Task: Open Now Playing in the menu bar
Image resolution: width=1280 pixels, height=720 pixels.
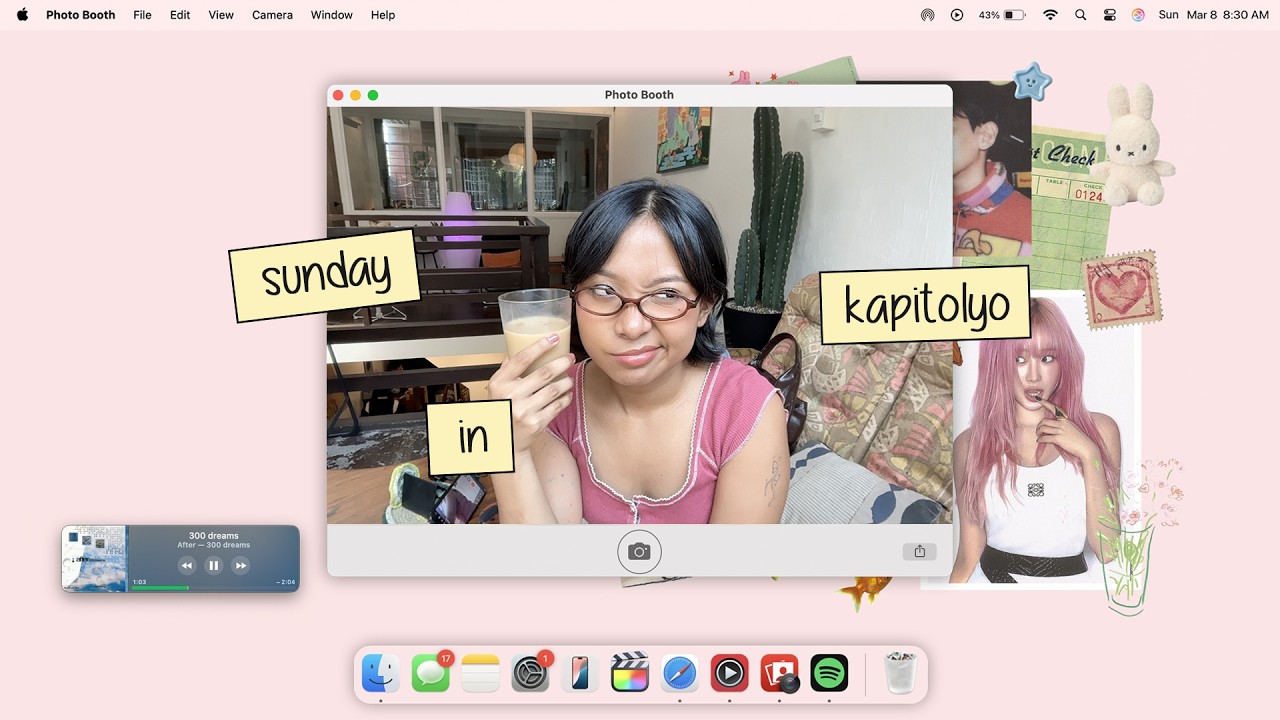Action: pos(957,15)
